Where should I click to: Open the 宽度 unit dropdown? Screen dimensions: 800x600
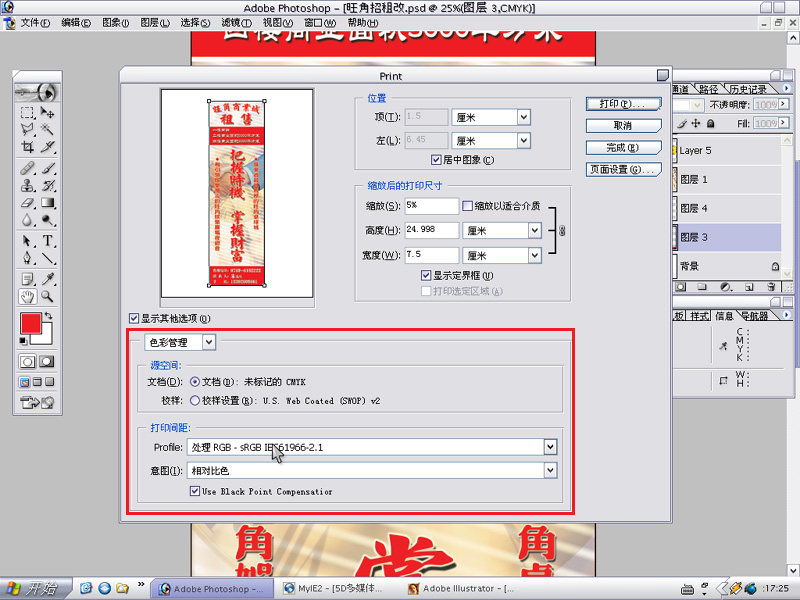pyautogui.click(x=534, y=255)
